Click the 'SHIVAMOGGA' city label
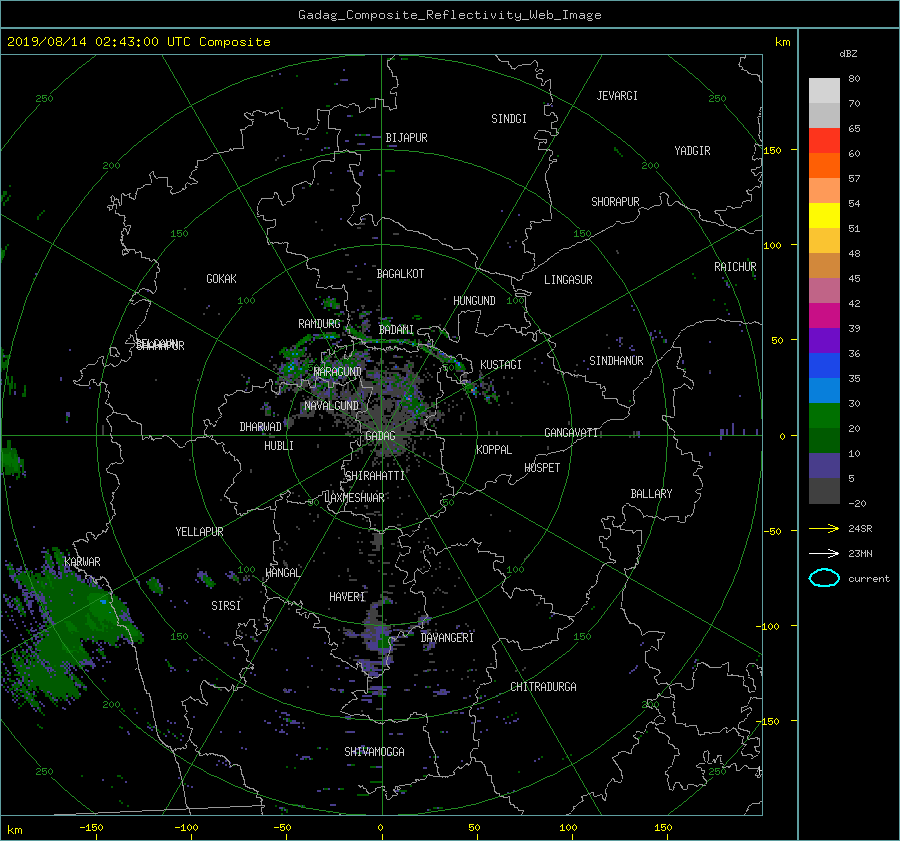This screenshot has width=900, height=841. pos(374,752)
